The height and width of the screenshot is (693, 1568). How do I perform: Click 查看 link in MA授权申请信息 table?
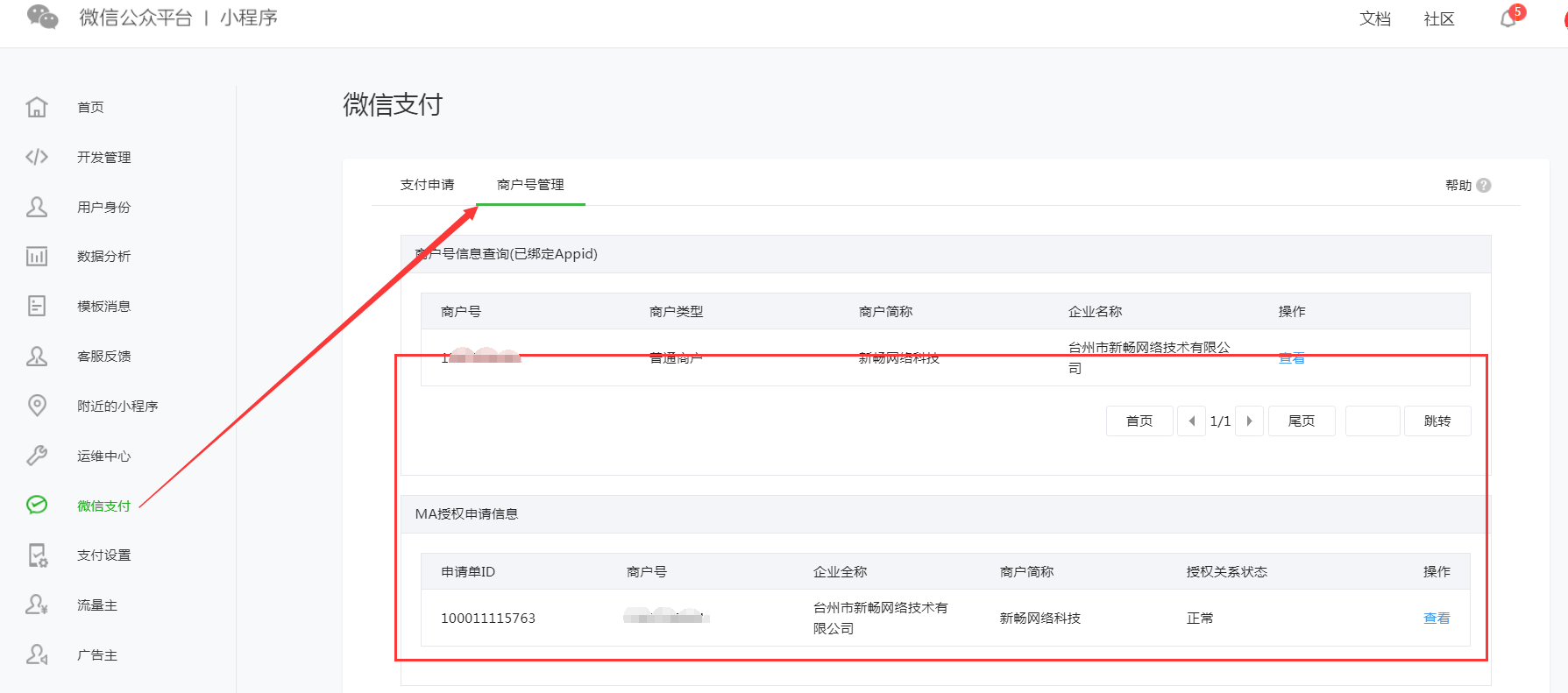pyautogui.click(x=1436, y=619)
